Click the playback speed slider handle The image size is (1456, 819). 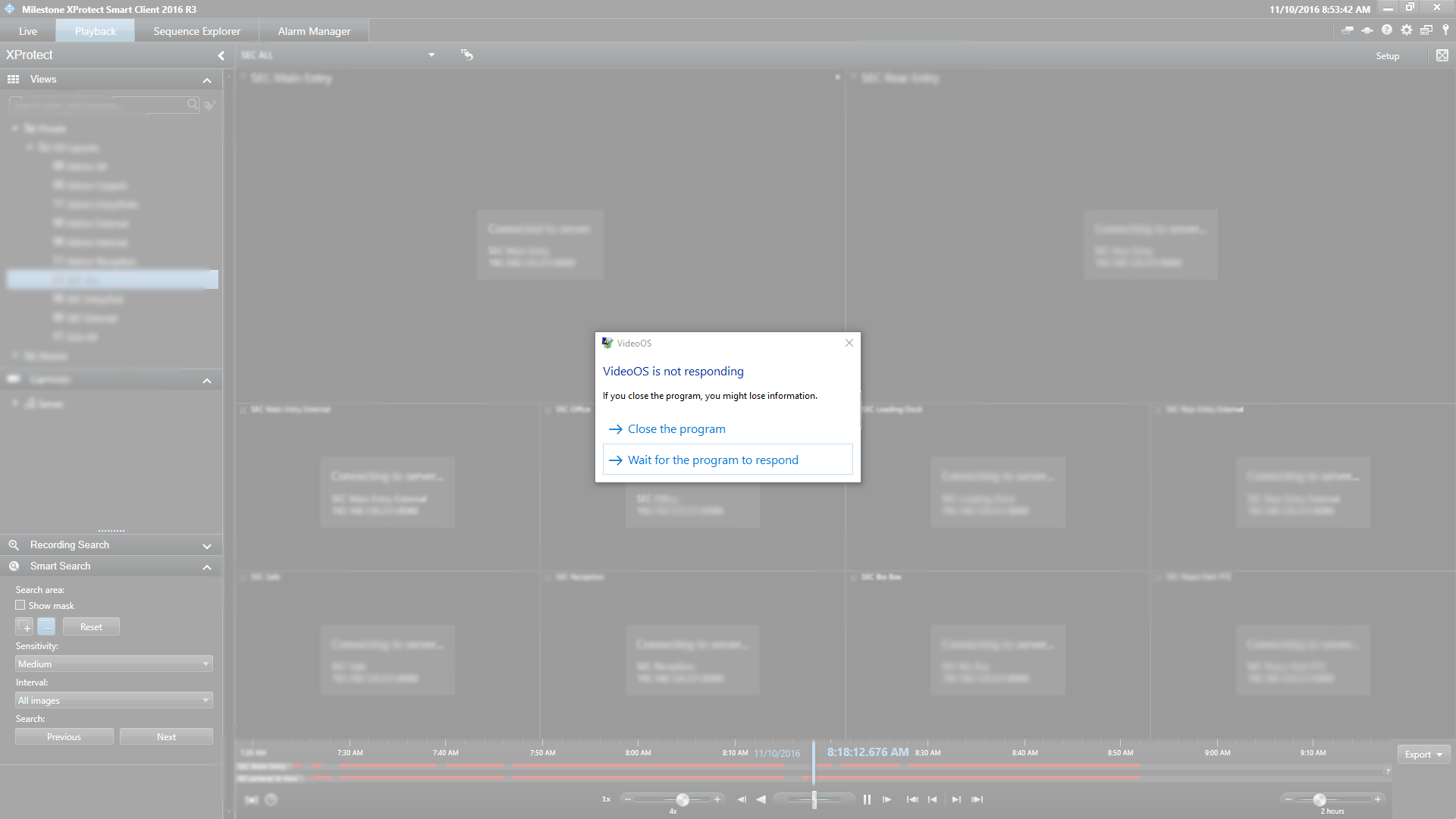tap(682, 799)
